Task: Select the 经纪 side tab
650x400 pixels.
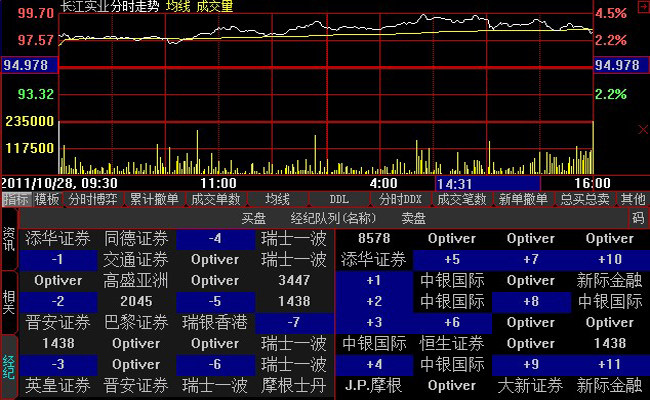Action: (x=9, y=366)
